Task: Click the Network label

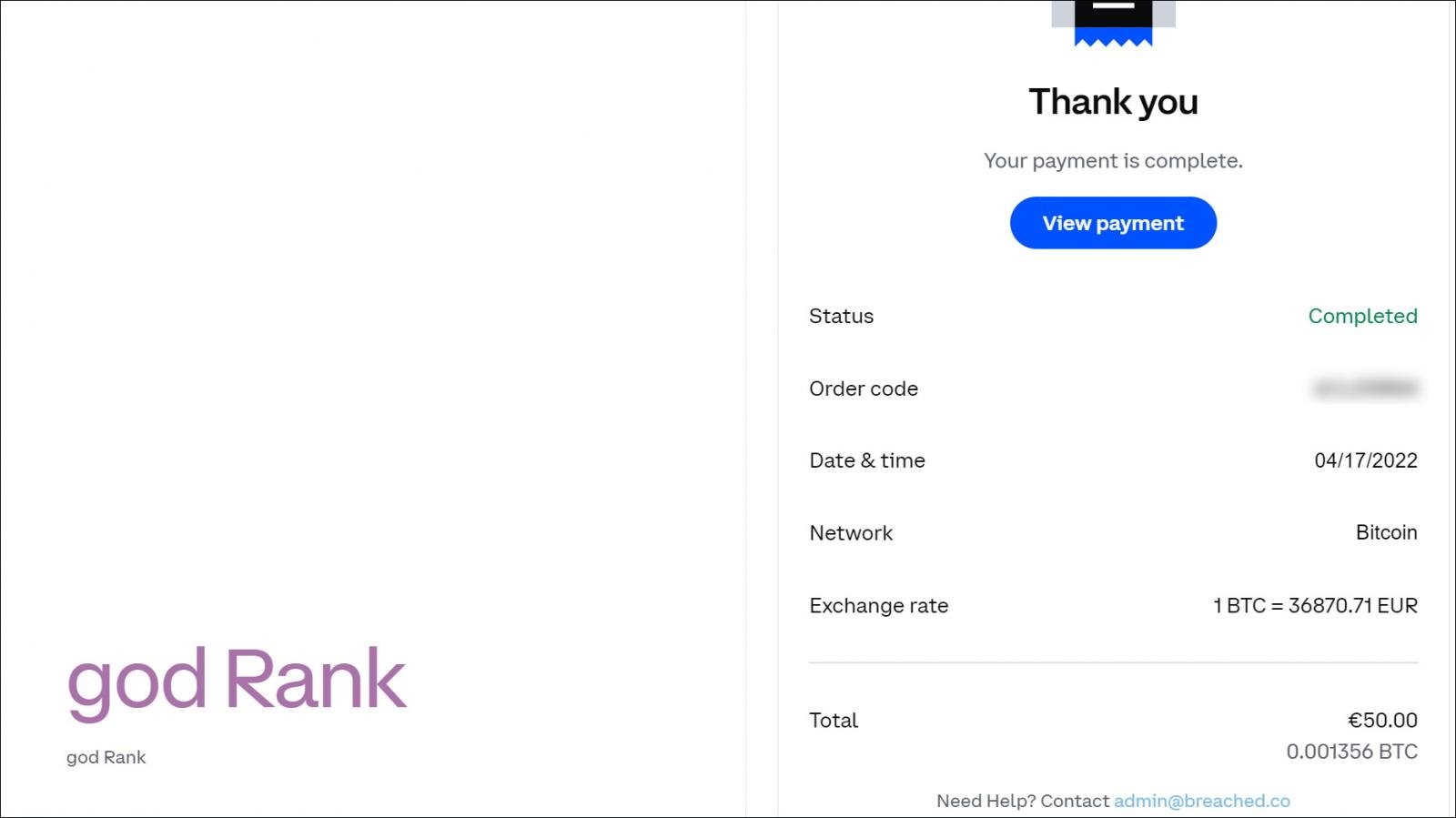Action: pos(851,533)
